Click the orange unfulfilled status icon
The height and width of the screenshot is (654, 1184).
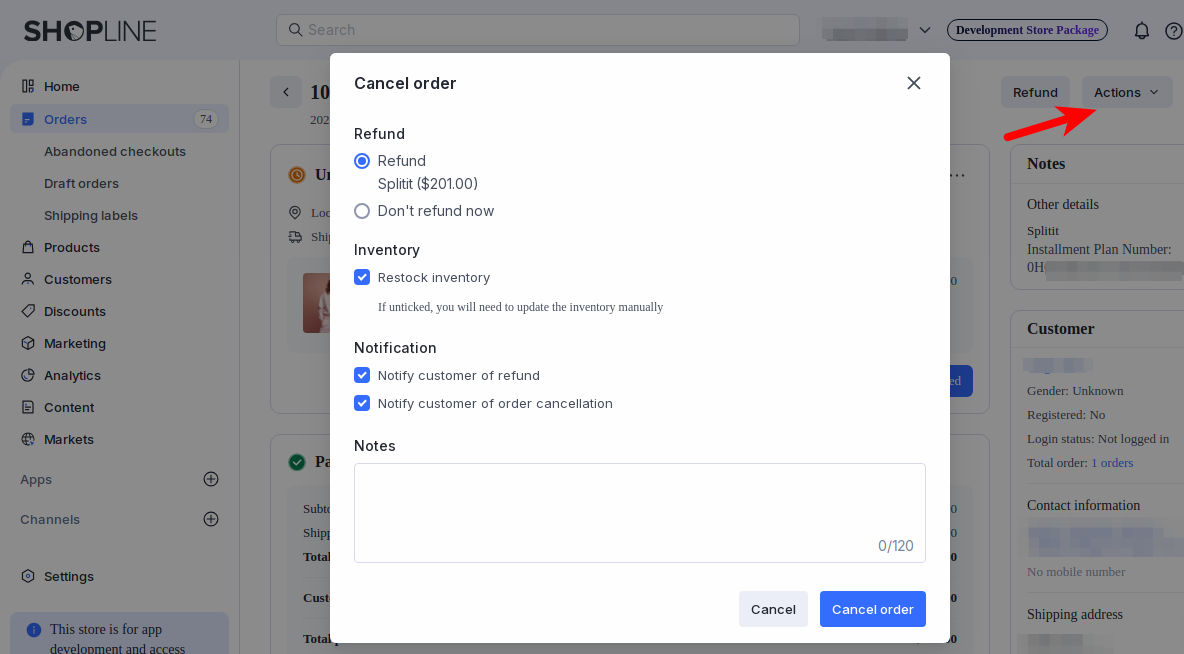click(297, 175)
